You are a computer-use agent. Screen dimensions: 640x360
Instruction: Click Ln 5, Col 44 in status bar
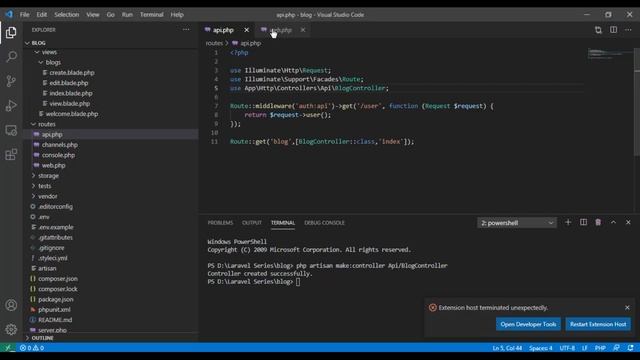click(x=507, y=348)
